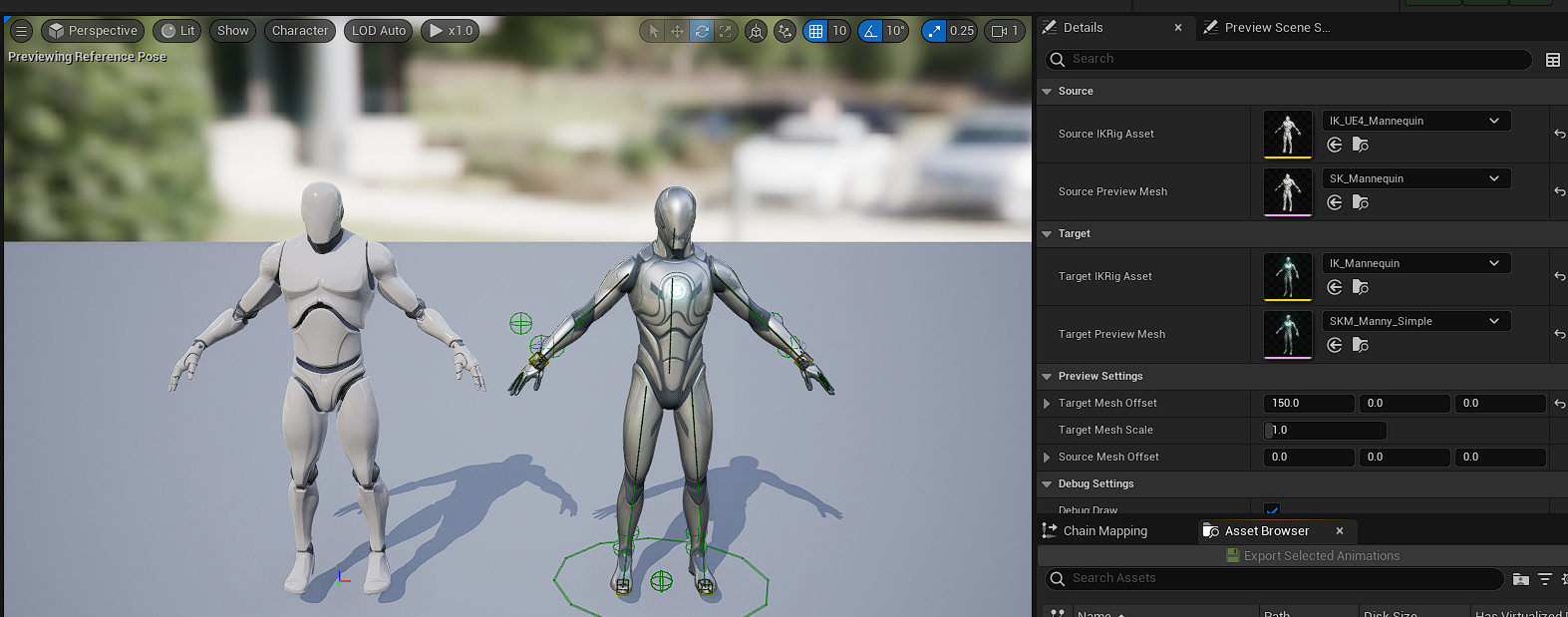Open the 10° rotation snap value menu

[x=896, y=31]
